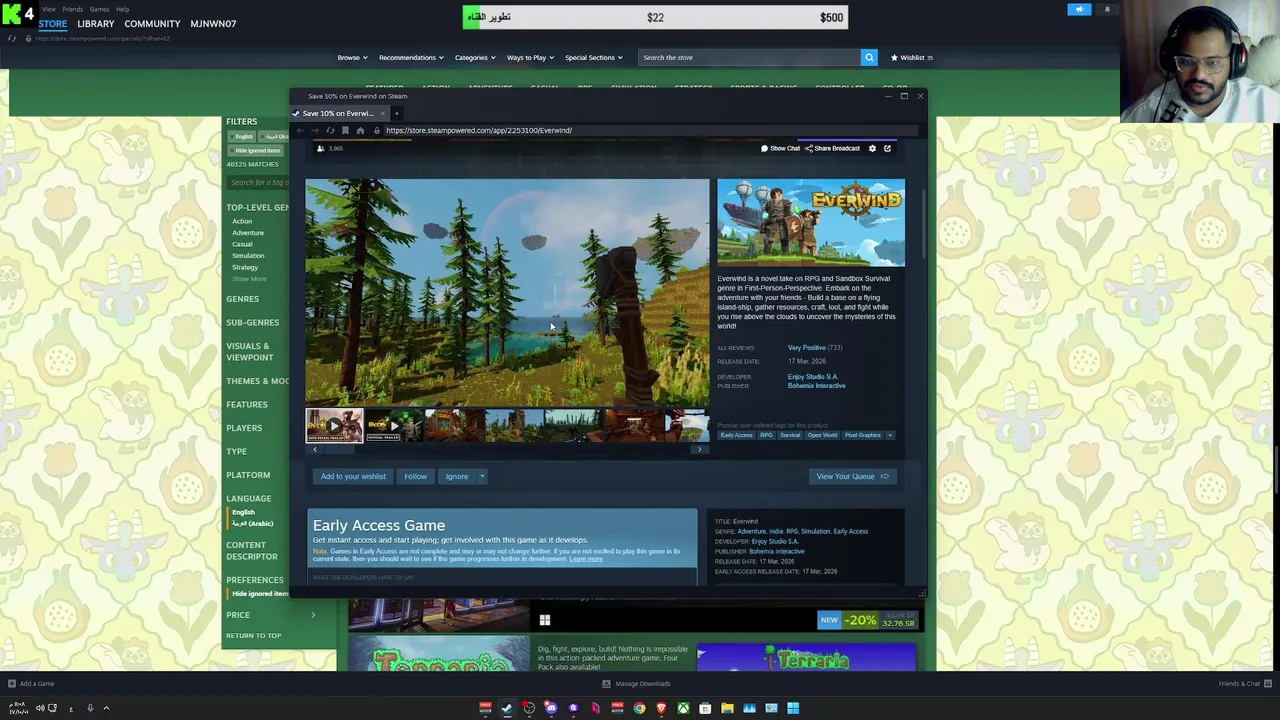Click the Follow button
Viewport: 1280px width, 720px height.
415,476
